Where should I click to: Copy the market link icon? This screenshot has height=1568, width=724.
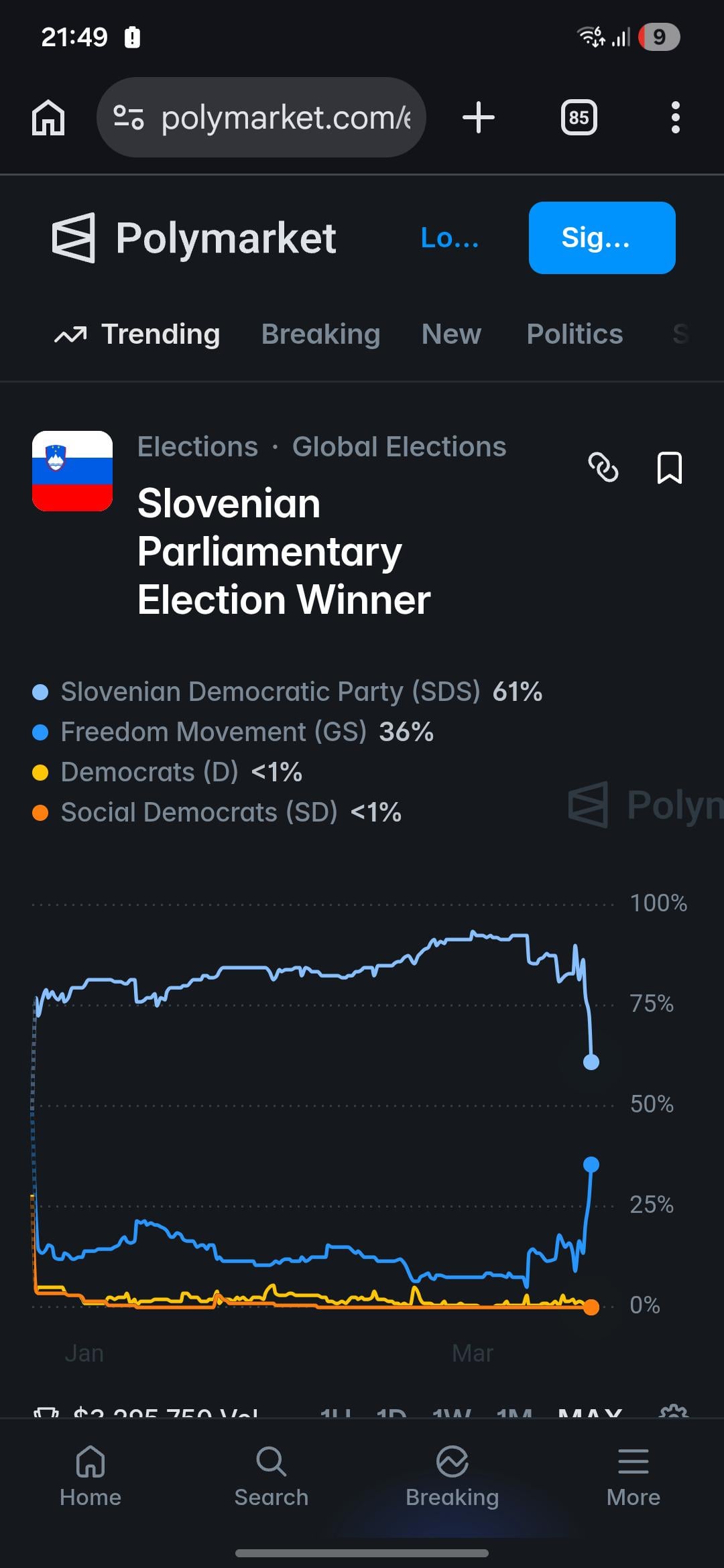click(x=603, y=467)
